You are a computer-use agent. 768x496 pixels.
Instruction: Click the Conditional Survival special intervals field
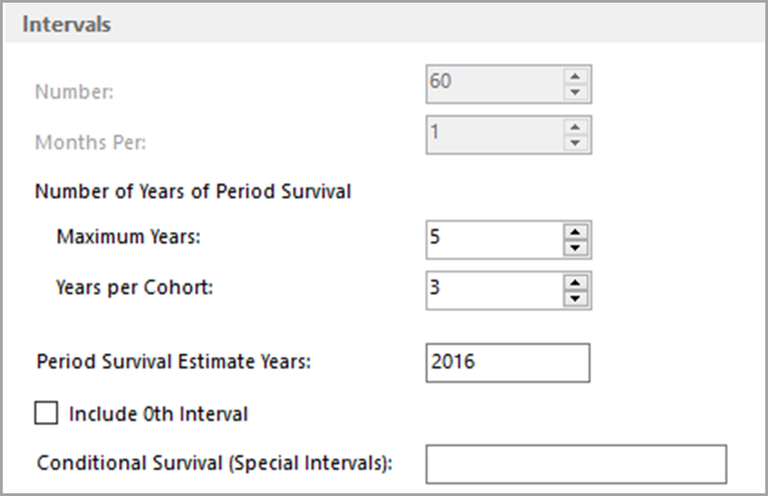click(x=576, y=464)
